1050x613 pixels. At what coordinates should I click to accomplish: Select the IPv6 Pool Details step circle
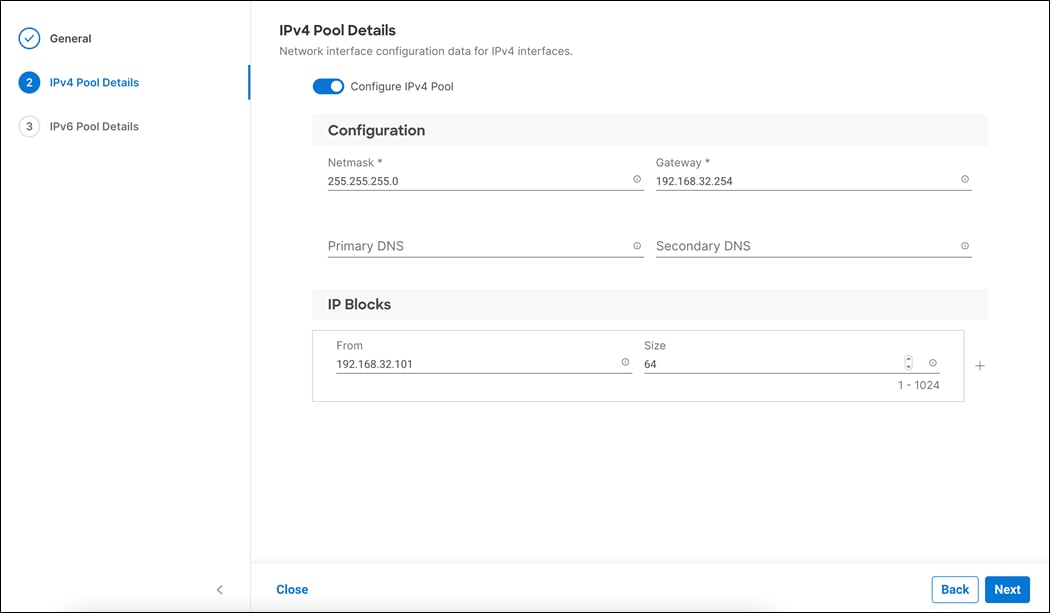(28, 126)
